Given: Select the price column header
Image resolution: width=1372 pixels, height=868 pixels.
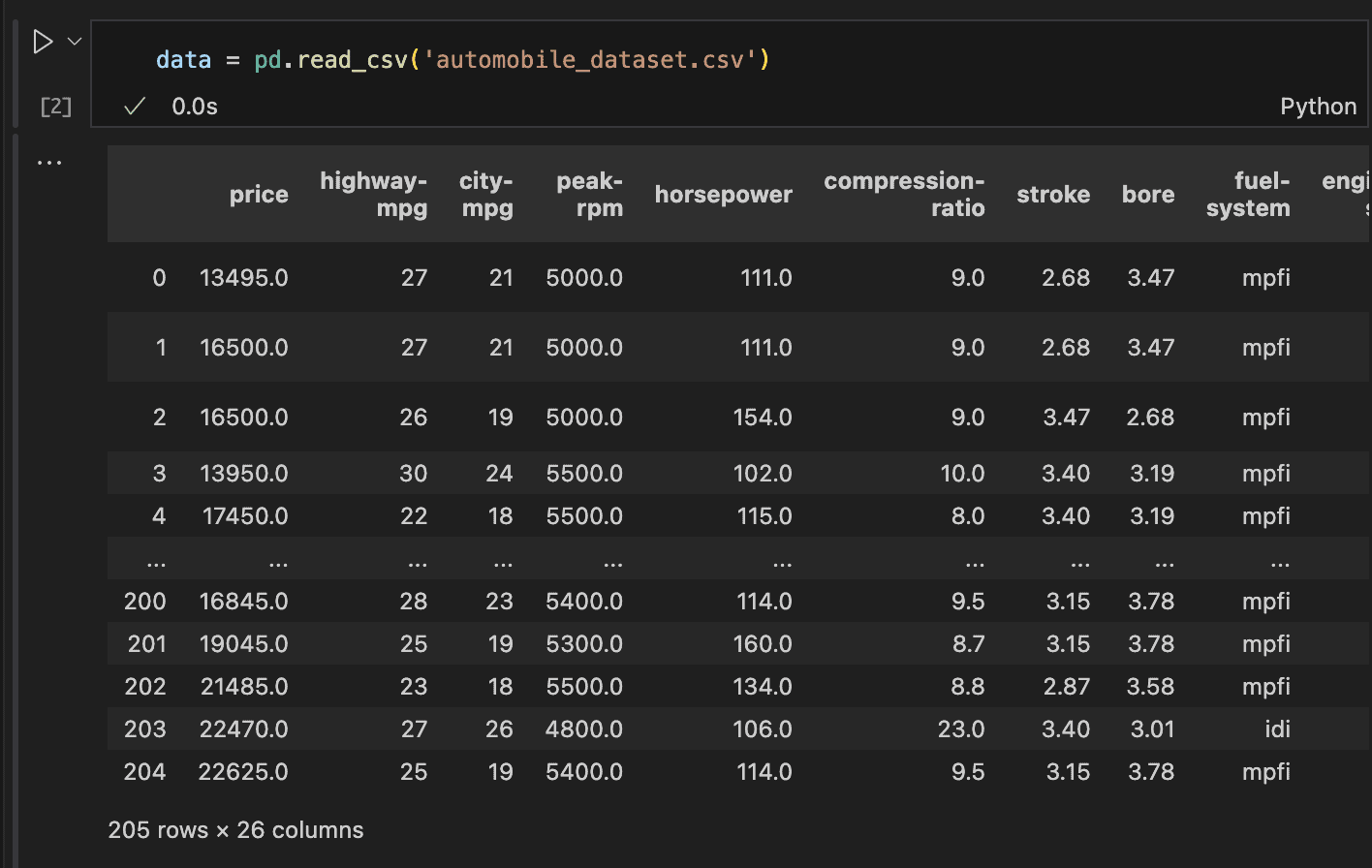Looking at the screenshot, I should tap(259, 194).
